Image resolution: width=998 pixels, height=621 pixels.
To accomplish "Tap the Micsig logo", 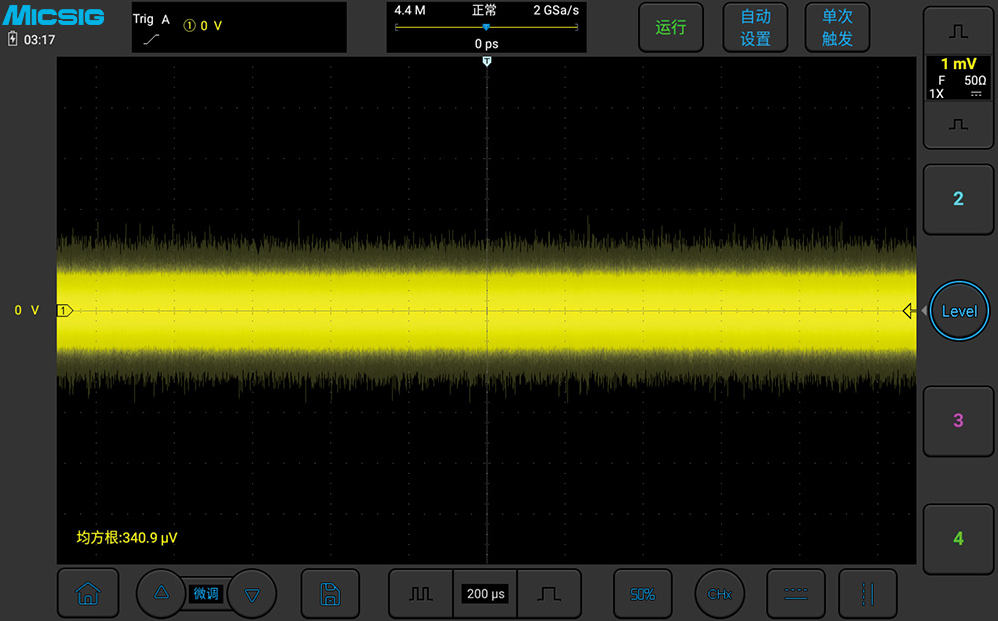I will 53,15.
